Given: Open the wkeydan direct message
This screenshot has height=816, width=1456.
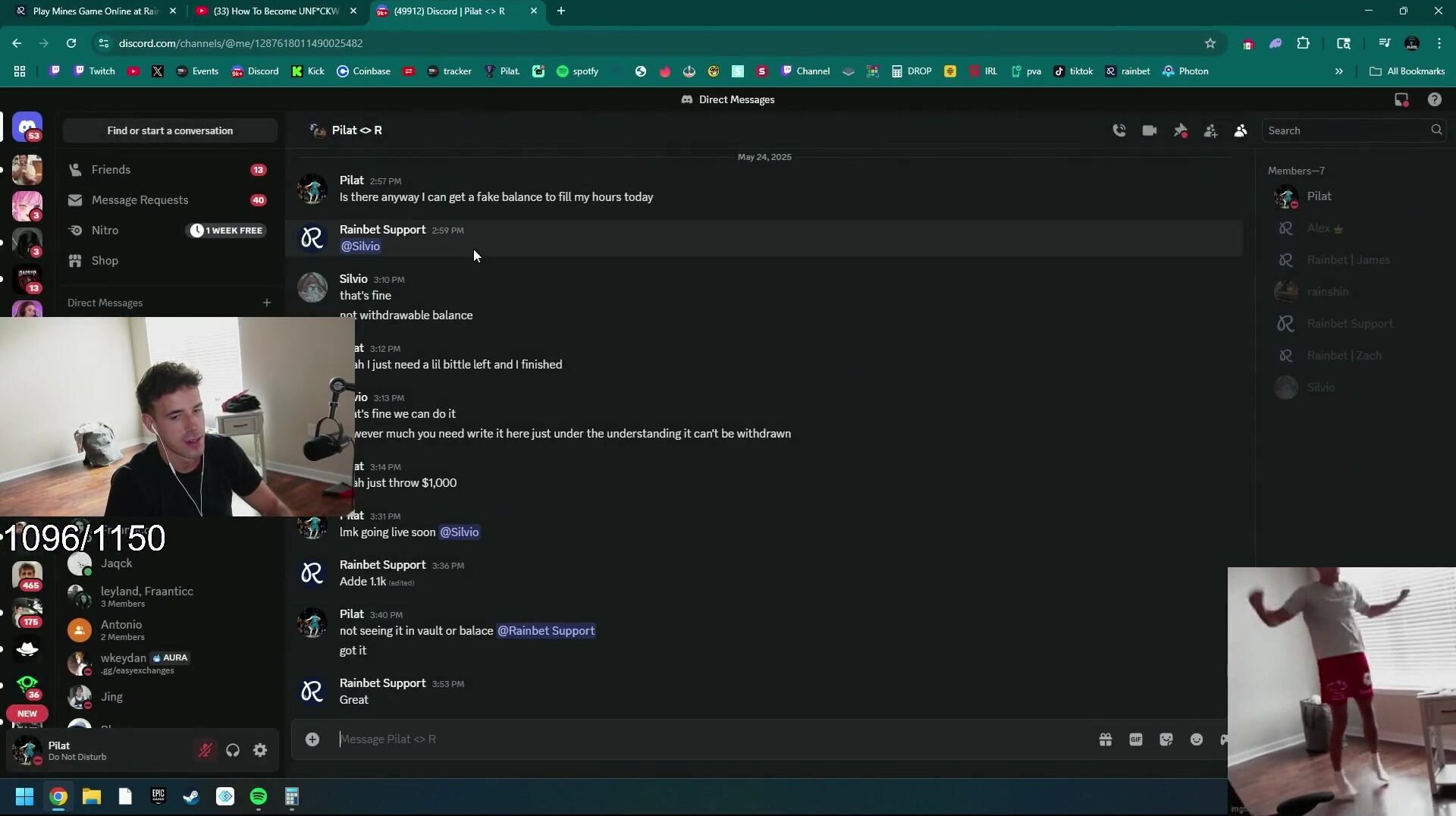Looking at the screenshot, I should tap(168, 664).
